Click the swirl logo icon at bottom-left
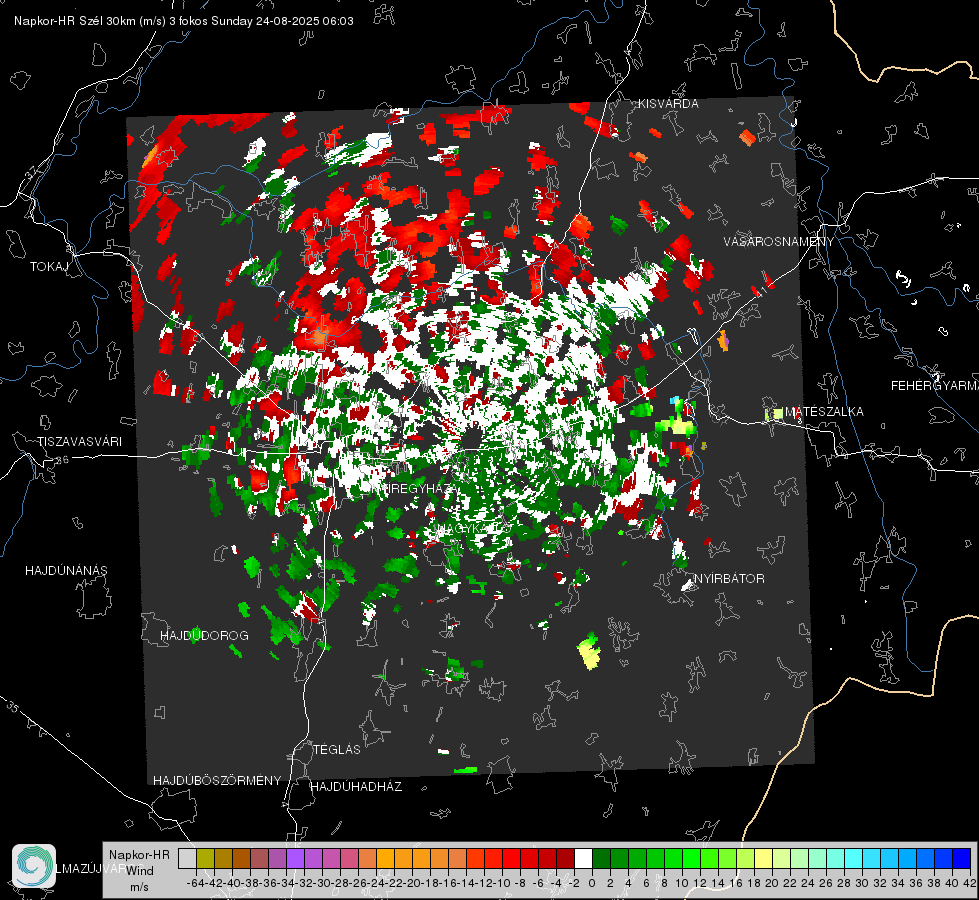The height and width of the screenshot is (900, 979). pos(34,866)
